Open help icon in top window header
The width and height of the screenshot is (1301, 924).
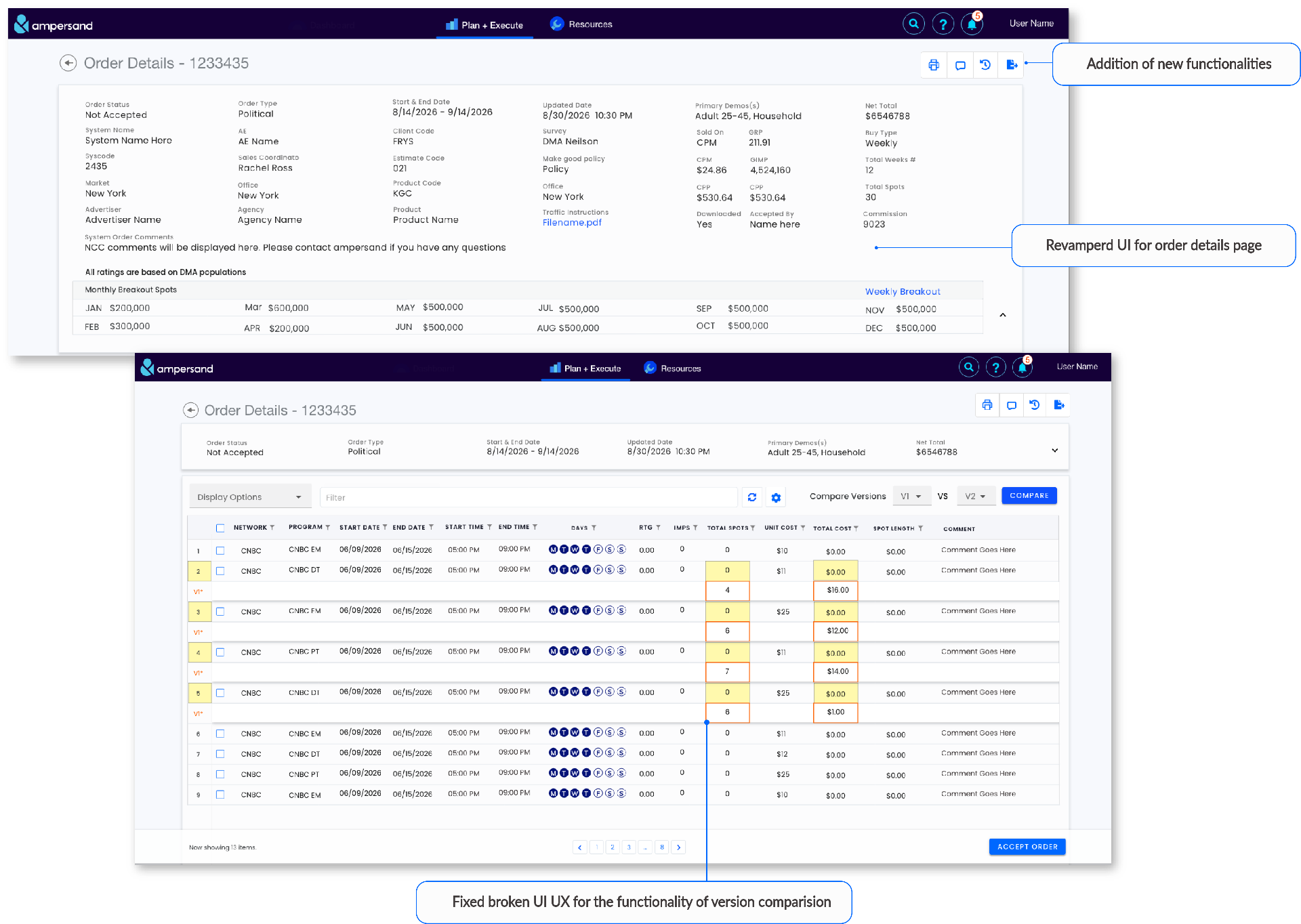(943, 24)
